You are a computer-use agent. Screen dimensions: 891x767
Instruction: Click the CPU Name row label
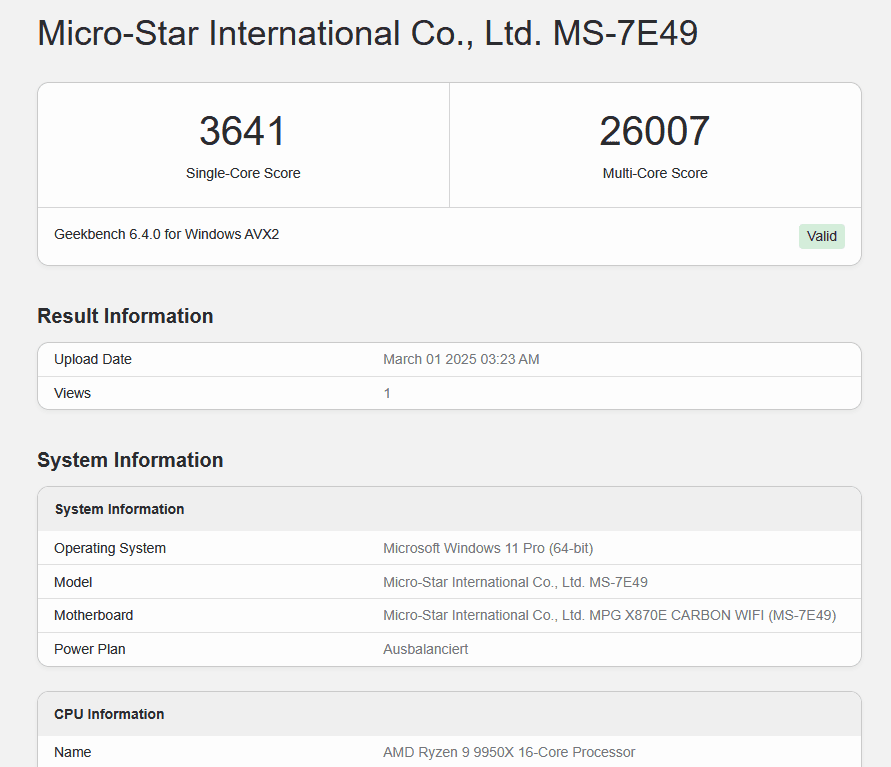pyautogui.click(x=72, y=752)
